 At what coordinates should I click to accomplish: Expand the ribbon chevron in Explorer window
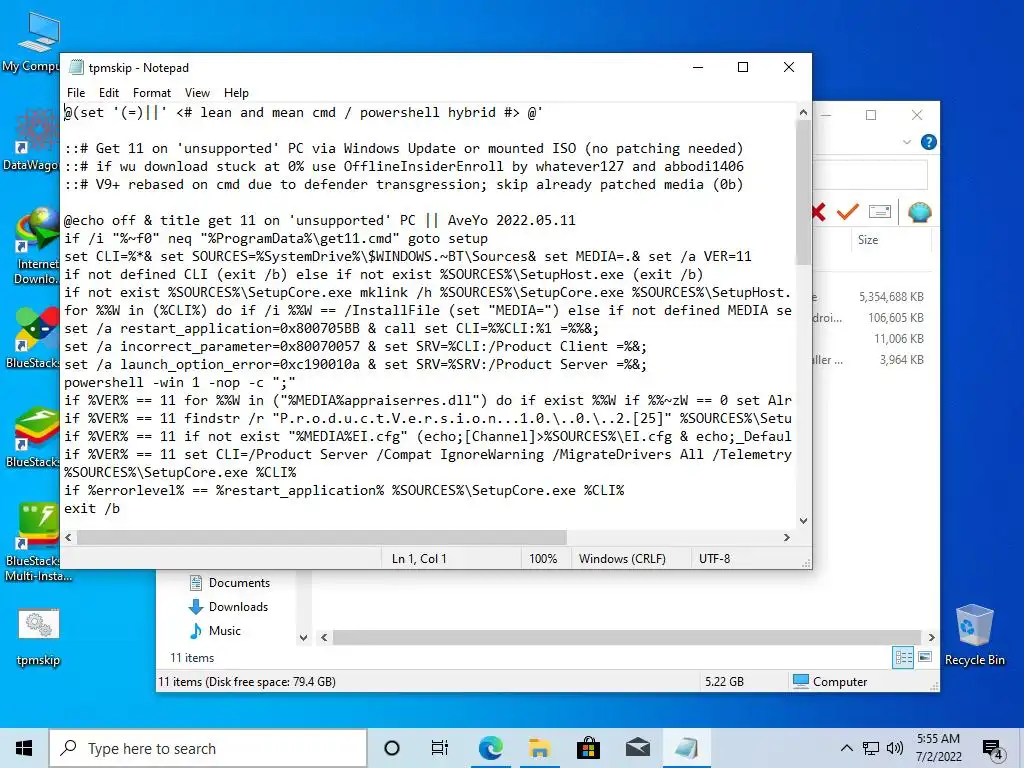[x=906, y=142]
